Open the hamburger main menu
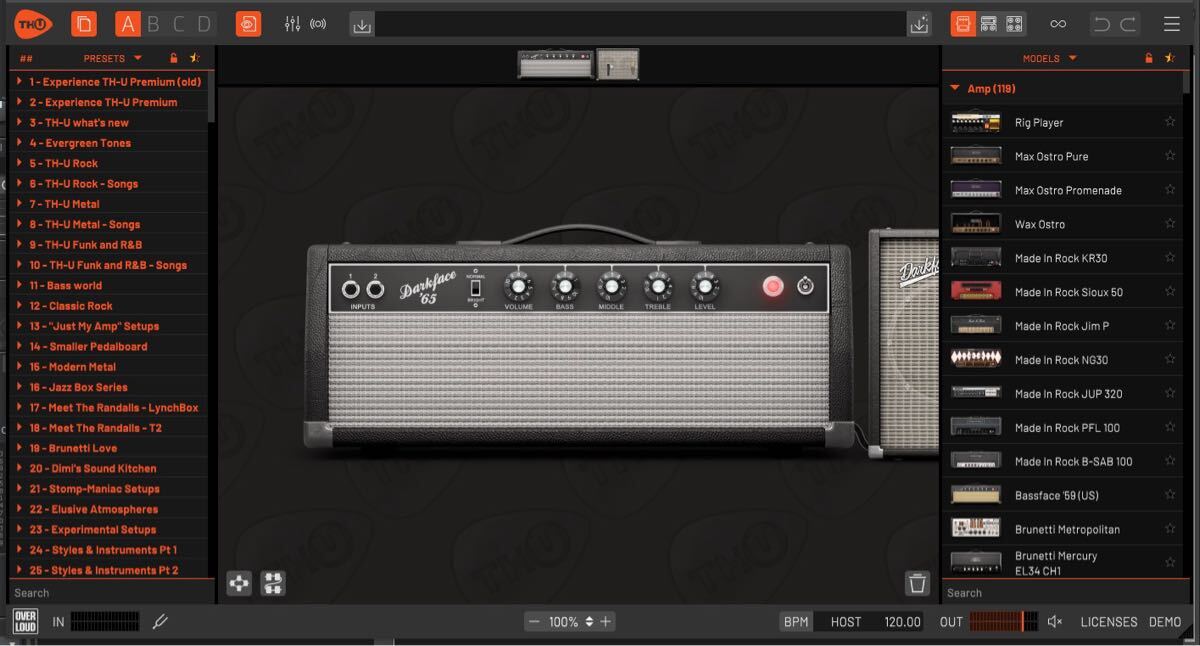 (x=1172, y=24)
